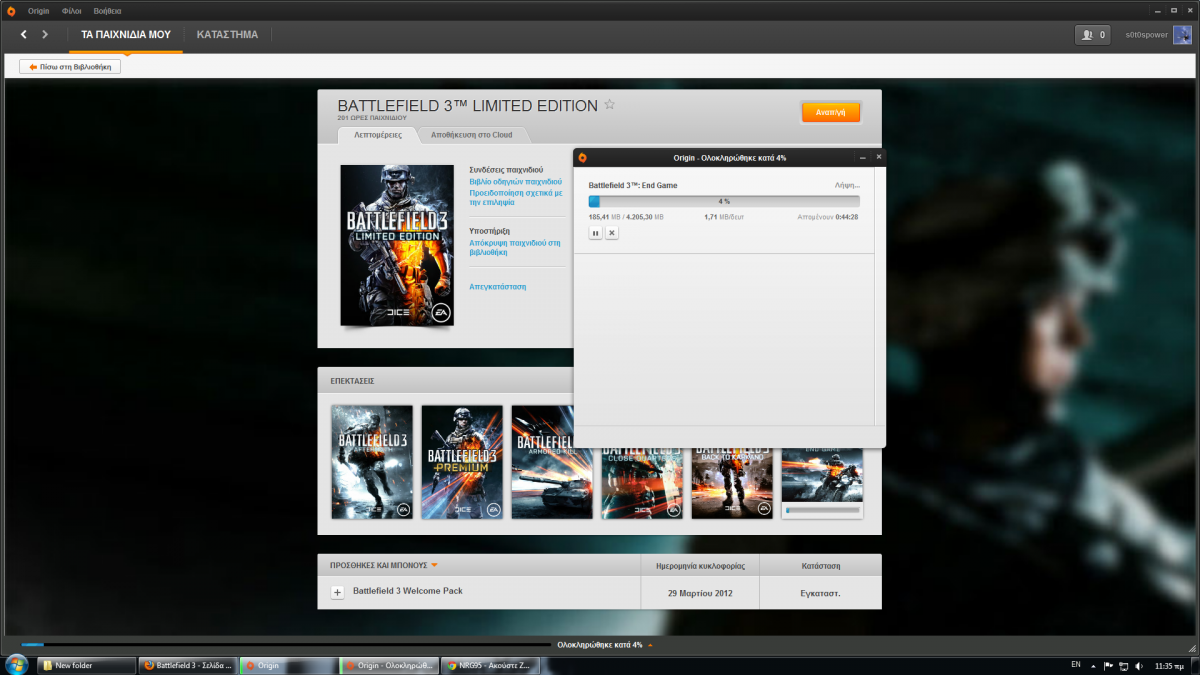Open the Φίλοι menu

[71, 9]
